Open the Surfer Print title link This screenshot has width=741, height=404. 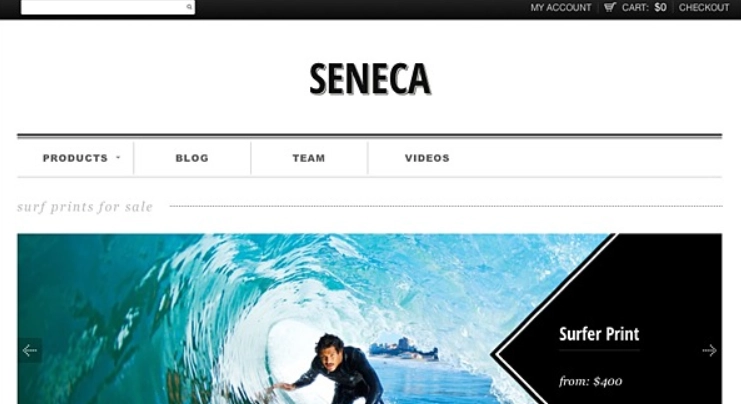click(599, 334)
